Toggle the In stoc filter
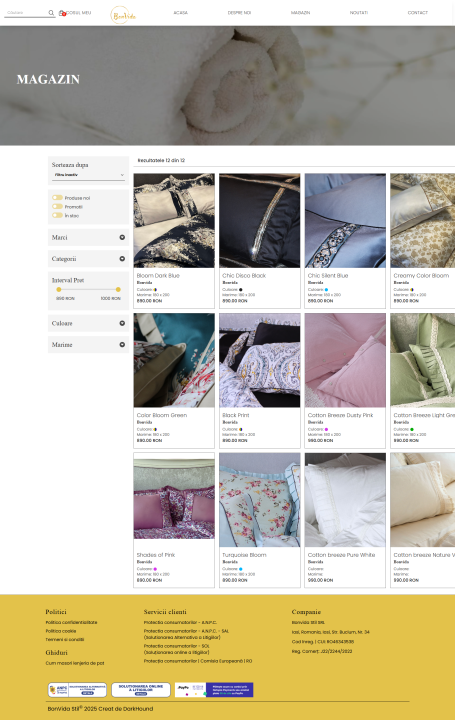The image size is (455, 720). [57, 215]
